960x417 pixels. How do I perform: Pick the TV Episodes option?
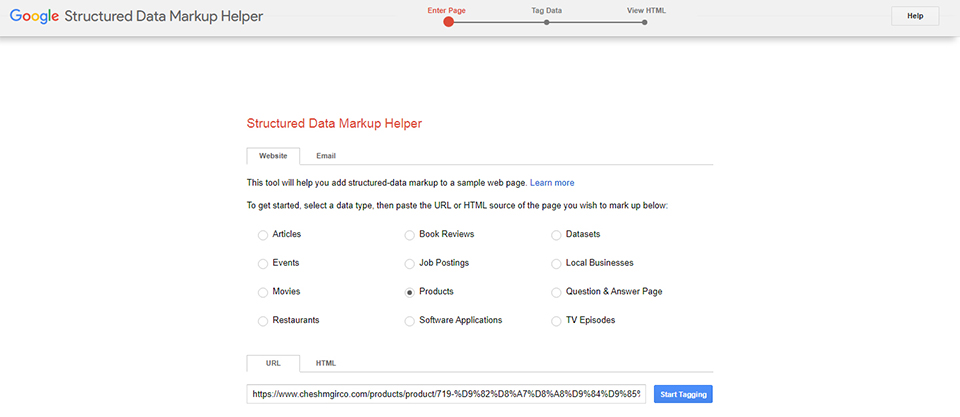556,321
